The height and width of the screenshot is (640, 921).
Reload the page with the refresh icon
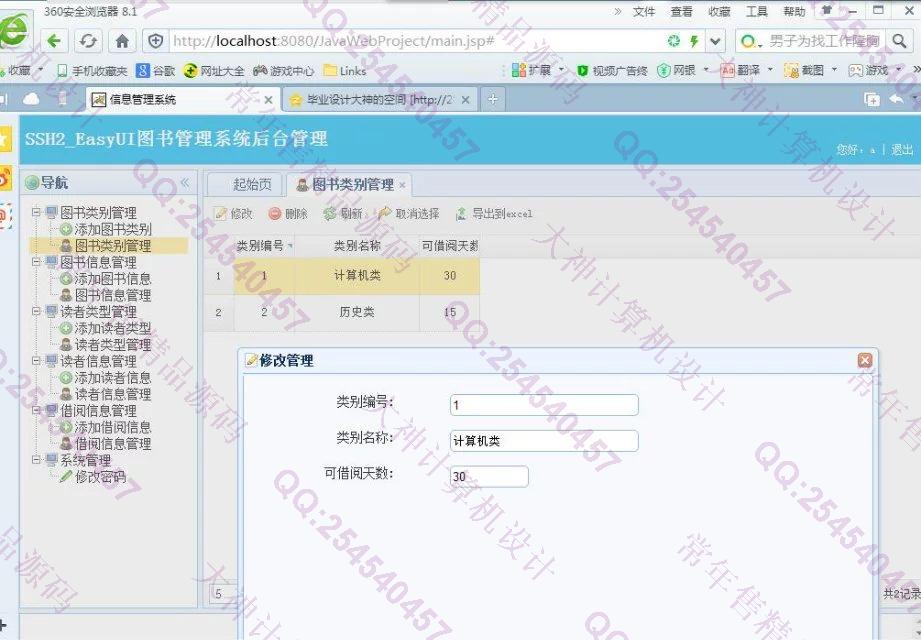[88, 41]
